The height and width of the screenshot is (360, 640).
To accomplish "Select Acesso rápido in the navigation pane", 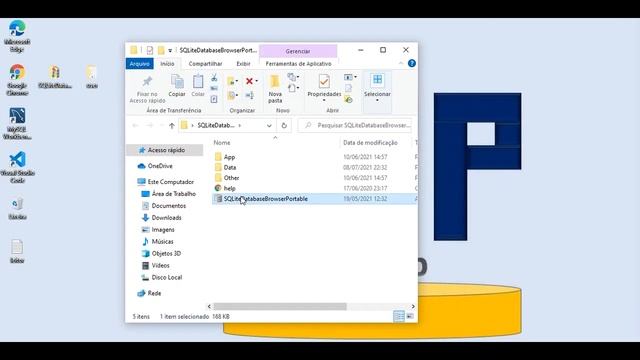I will (x=165, y=150).
